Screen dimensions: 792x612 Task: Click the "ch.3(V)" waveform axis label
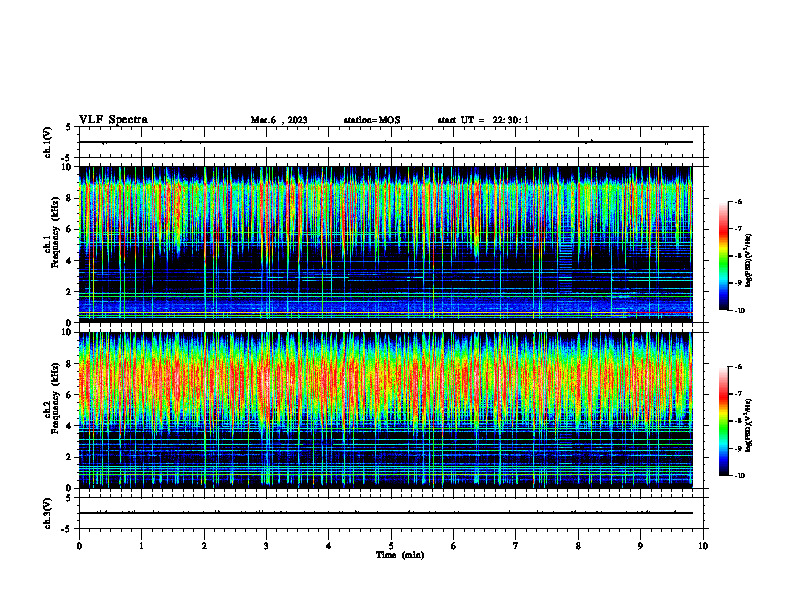coord(48,513)
